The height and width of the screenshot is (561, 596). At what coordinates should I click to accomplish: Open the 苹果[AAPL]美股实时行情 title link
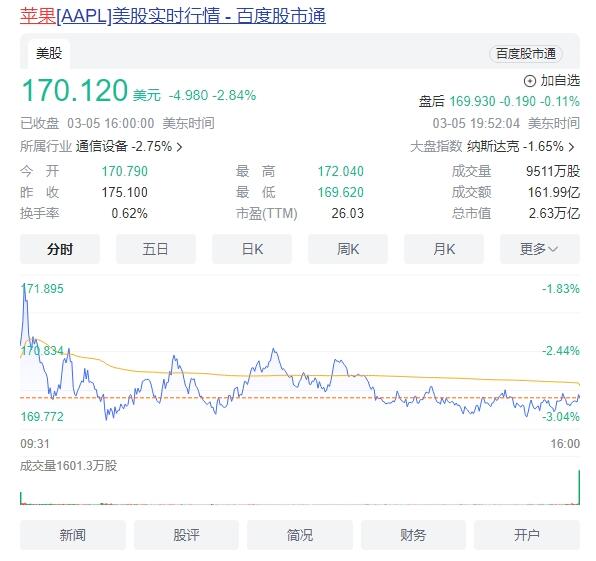173,16
